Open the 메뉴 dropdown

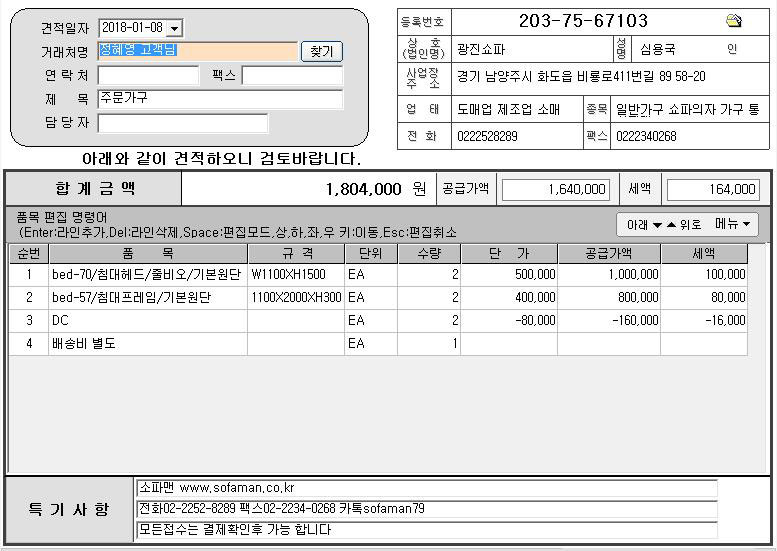(735, 224)
